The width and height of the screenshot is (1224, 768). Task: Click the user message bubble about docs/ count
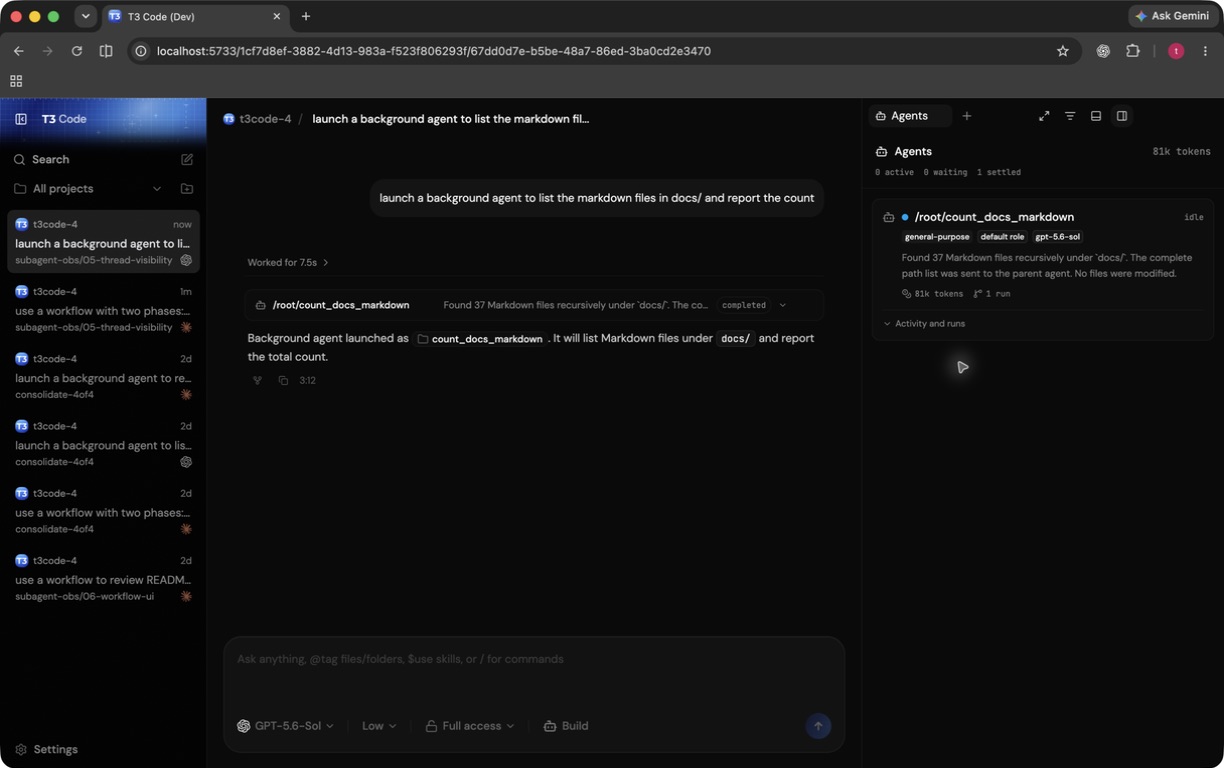click(597, 198)
